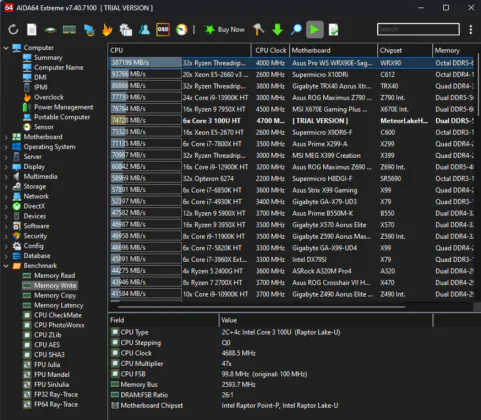
Task: Collapse the Benchmark tree node
Action: point(6,266)
